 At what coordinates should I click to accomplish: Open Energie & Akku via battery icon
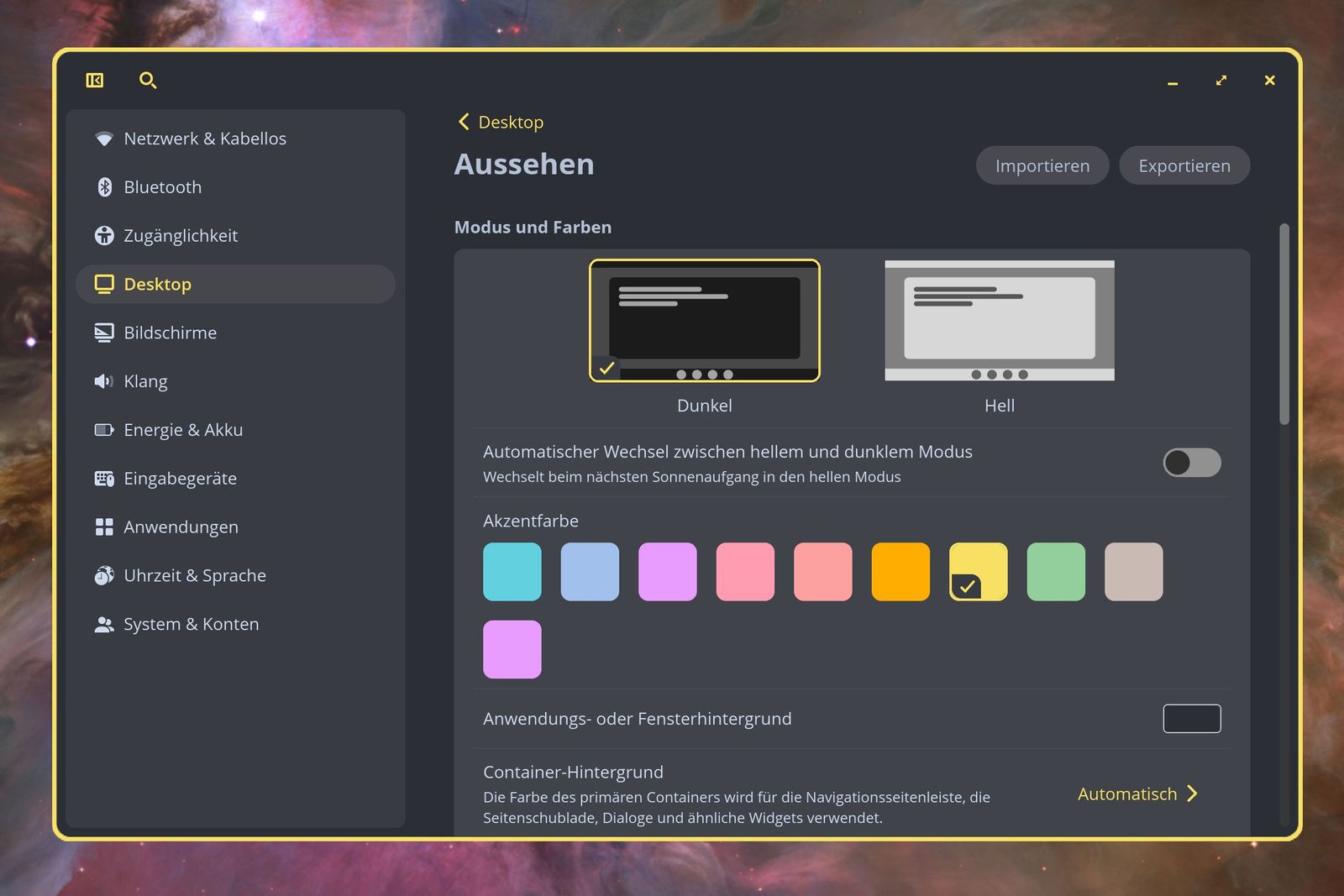click(x=104, y=429)
